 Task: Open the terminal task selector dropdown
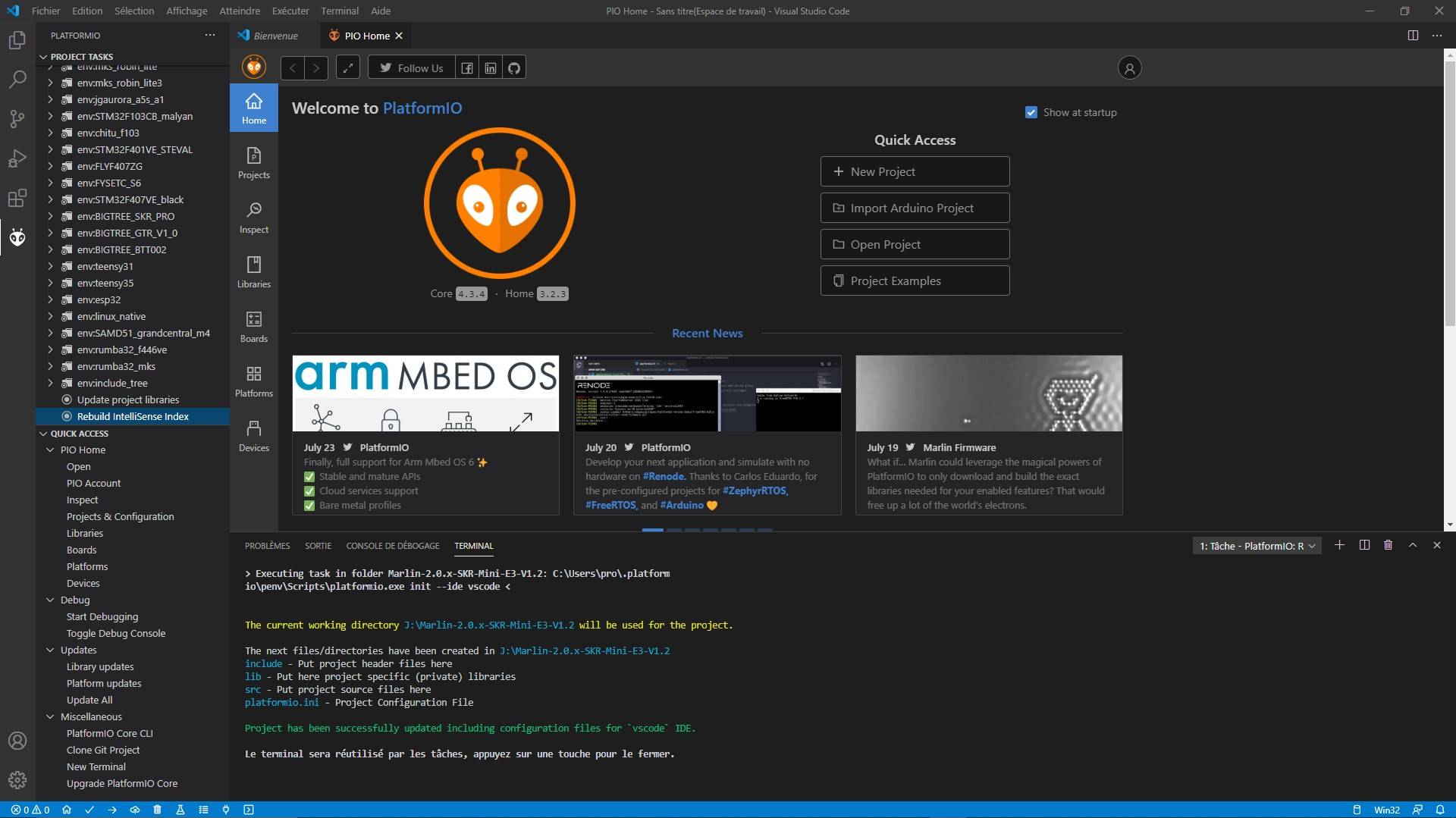[x=1257, y=546]
